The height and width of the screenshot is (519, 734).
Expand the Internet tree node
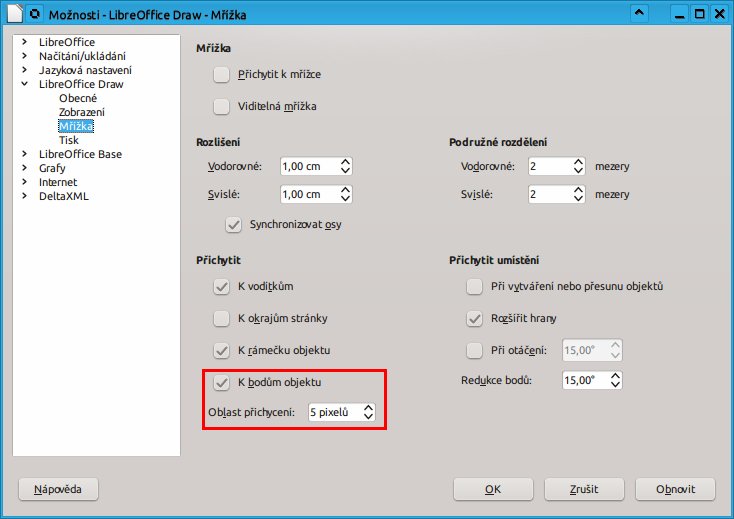[x=24, y=182]
